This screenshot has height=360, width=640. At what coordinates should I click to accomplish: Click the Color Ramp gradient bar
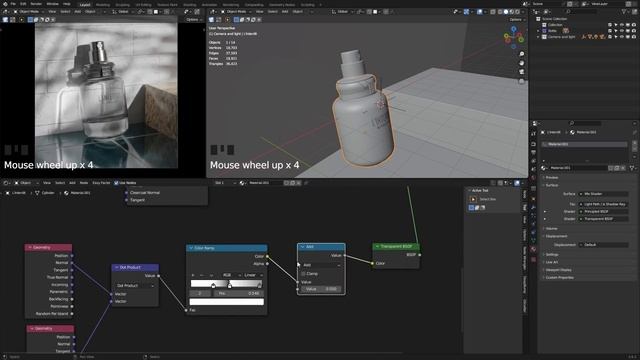227,284
